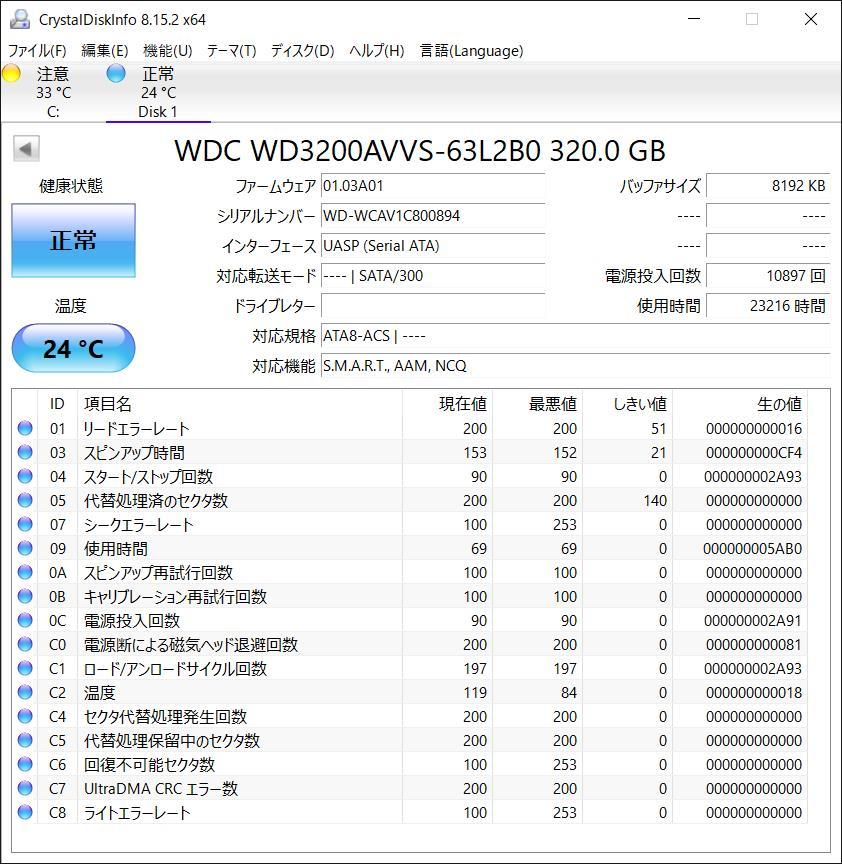Click threshold value 140
The image size is (842, 864).
655,500
